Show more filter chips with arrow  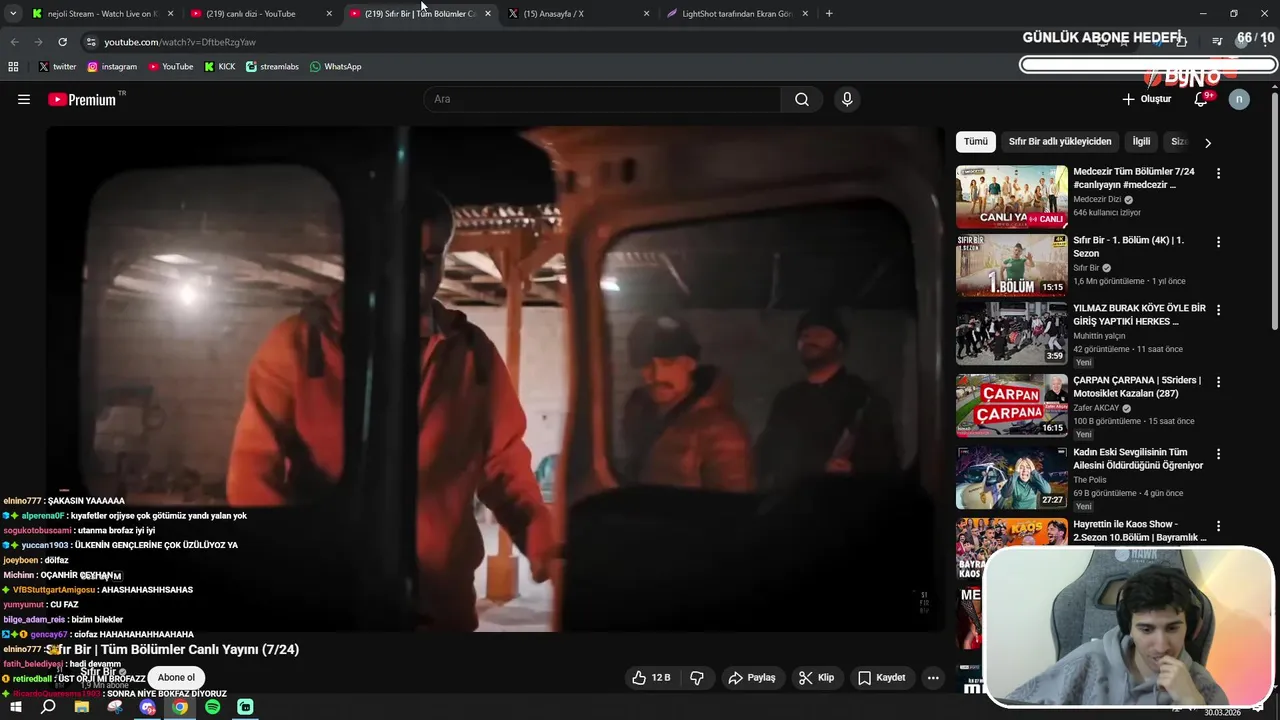[x=1207, y=143]
